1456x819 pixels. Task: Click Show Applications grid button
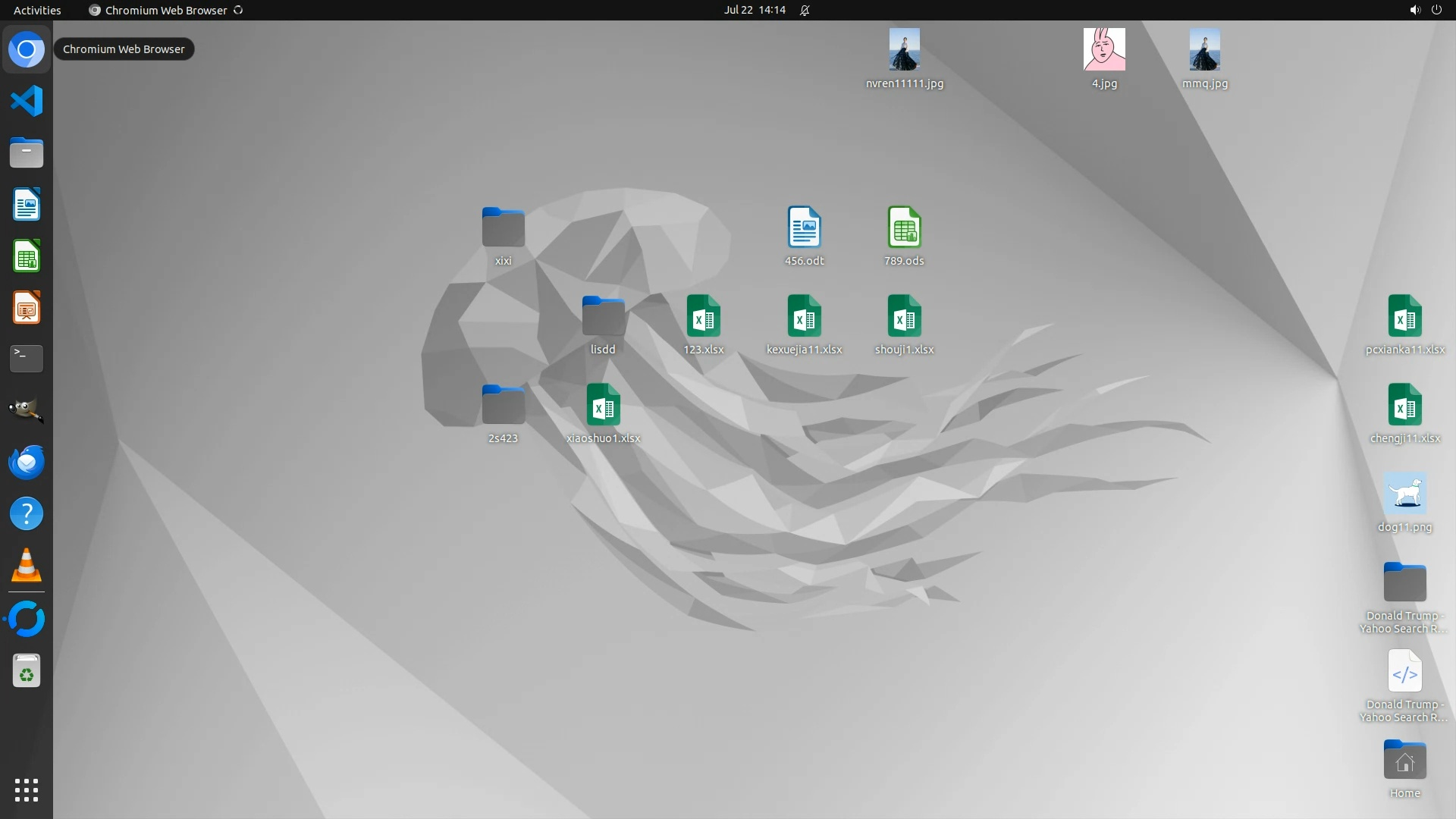27,789
